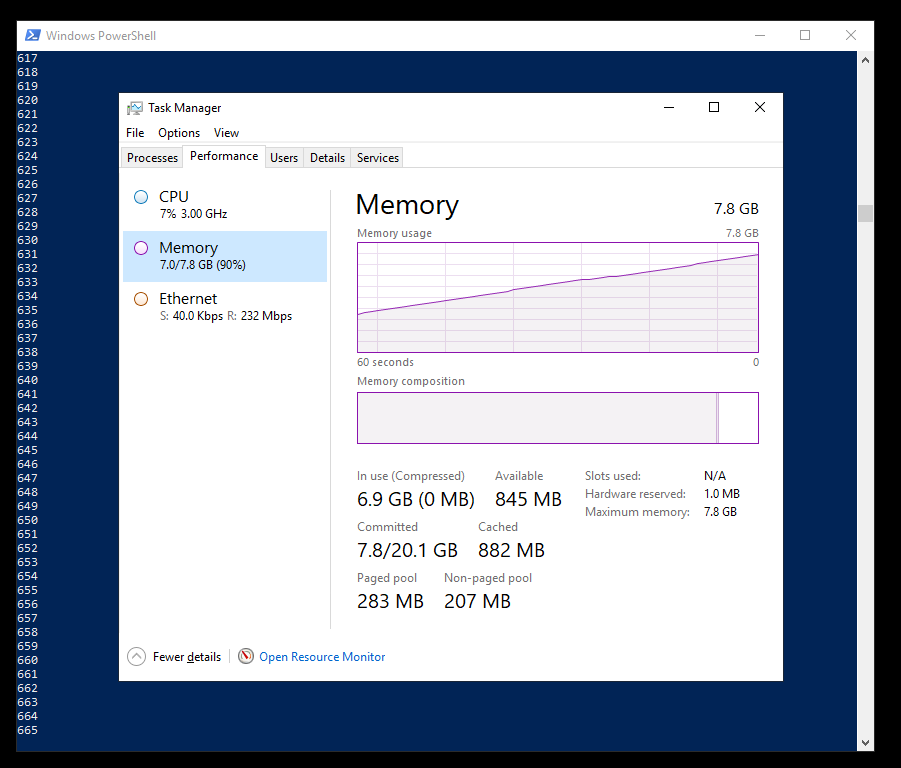Open Resource Monitor link
This screenshot has height=768, width=901.
pos(322,657)
